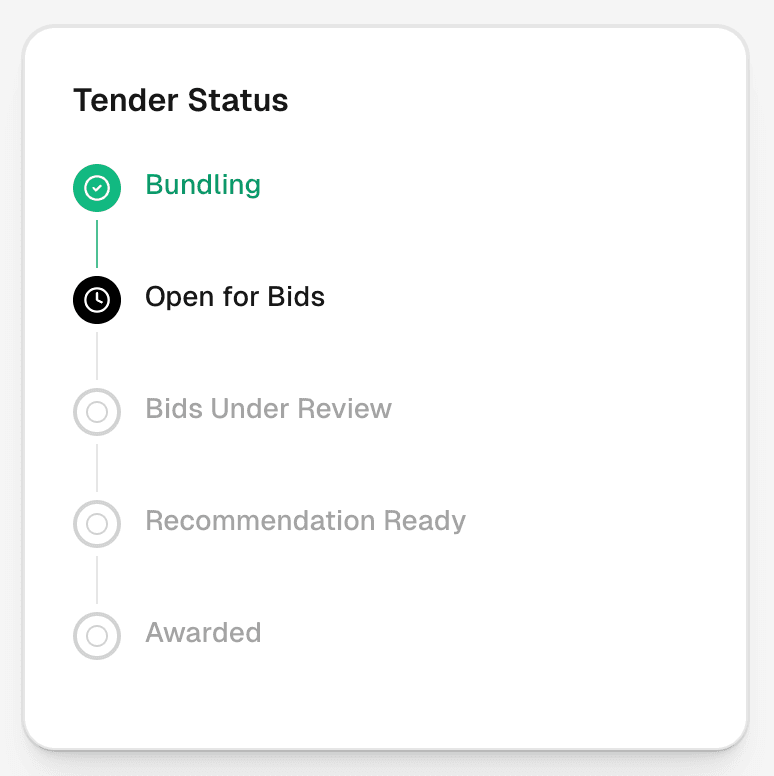The width and height of the screenshot is (774, 776).
Task: Open the Bundling step label
Action: [x=203, y=185]
